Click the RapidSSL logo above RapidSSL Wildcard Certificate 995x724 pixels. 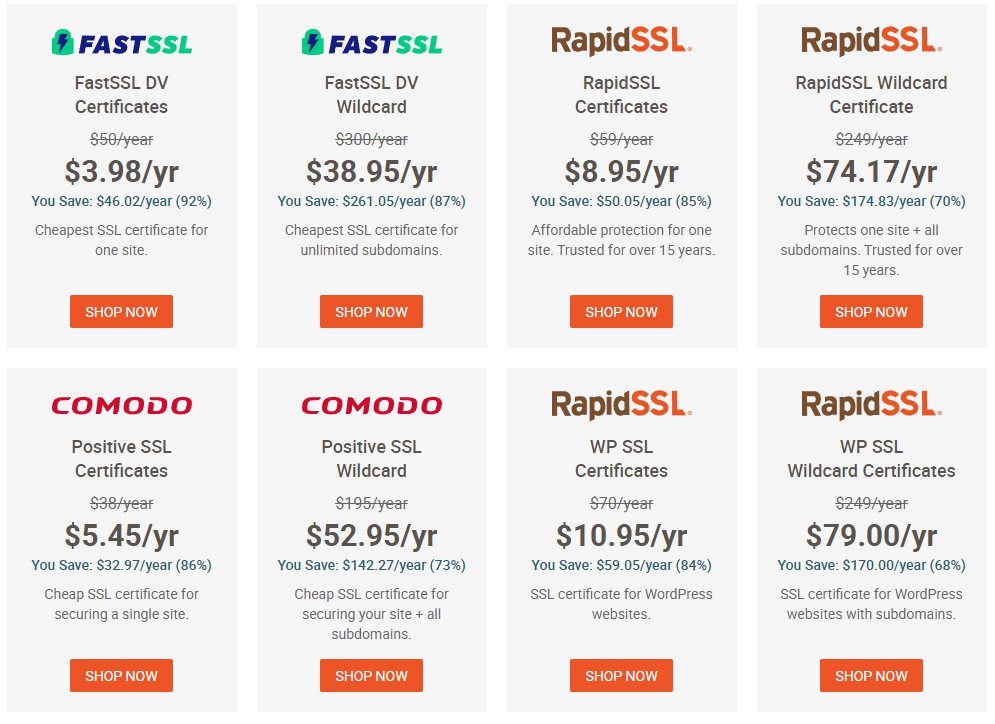[871, 41]
